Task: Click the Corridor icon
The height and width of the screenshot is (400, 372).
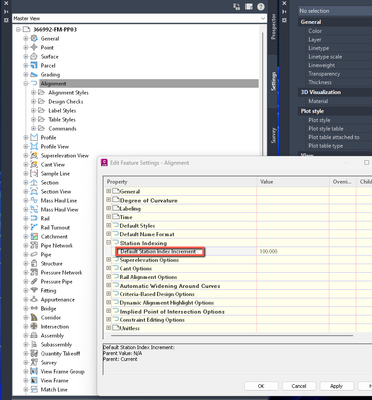Action: (34, 317)
